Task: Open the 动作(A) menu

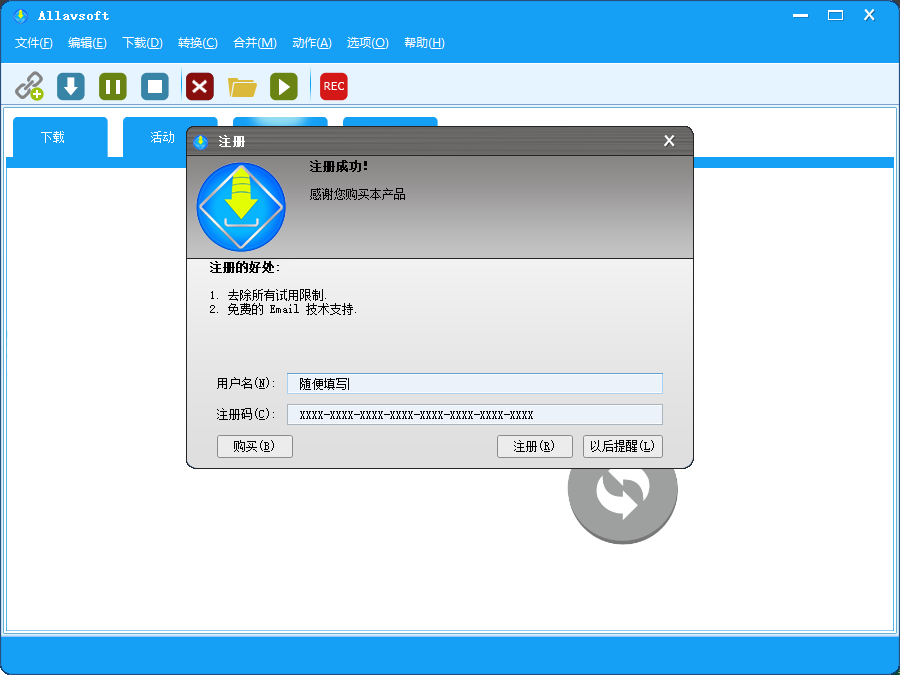Action: 312,43
